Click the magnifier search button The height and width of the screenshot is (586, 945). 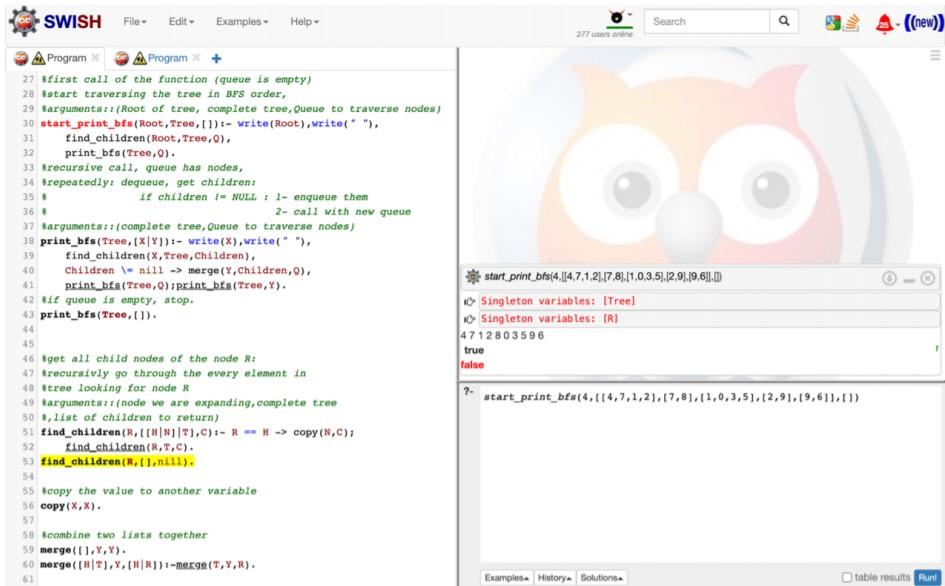pyautogui.click(x=783, y=22)
